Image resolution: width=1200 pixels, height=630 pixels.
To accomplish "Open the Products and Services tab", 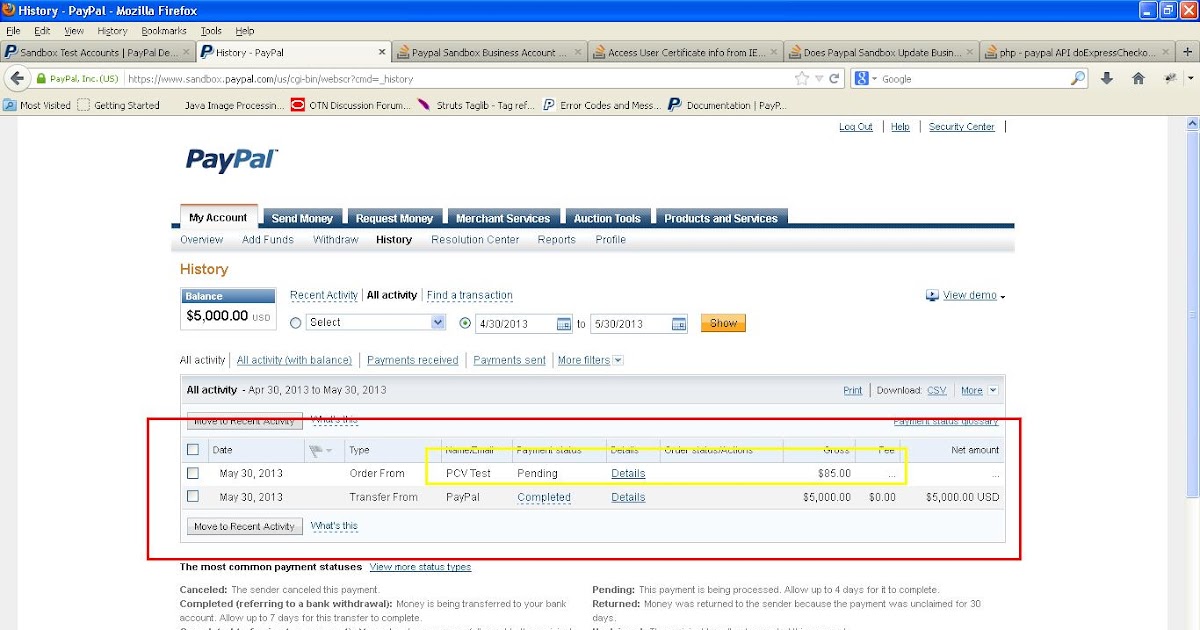I will tap(721, 218).
